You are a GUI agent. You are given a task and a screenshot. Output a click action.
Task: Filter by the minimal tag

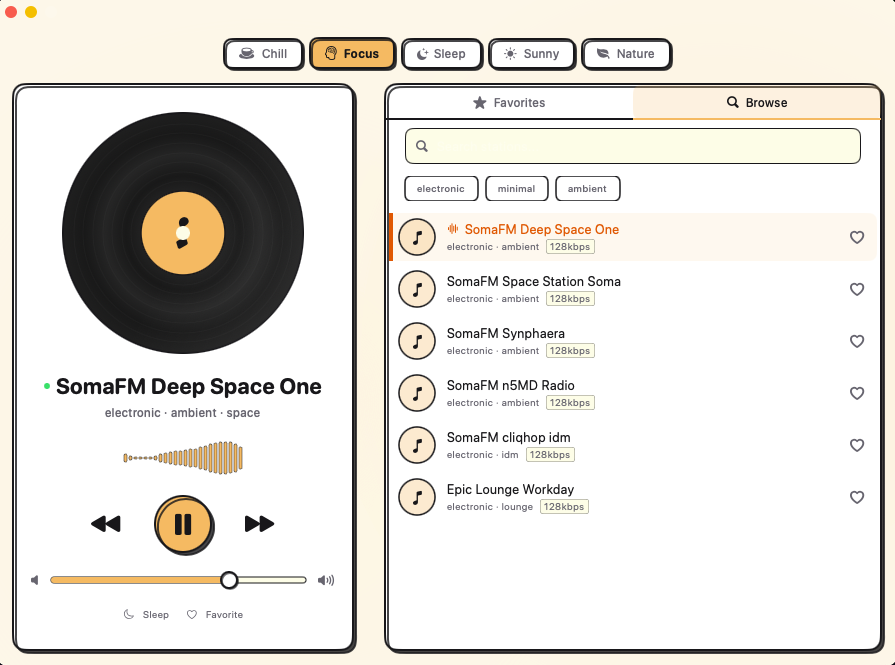[x=517, y=189]
